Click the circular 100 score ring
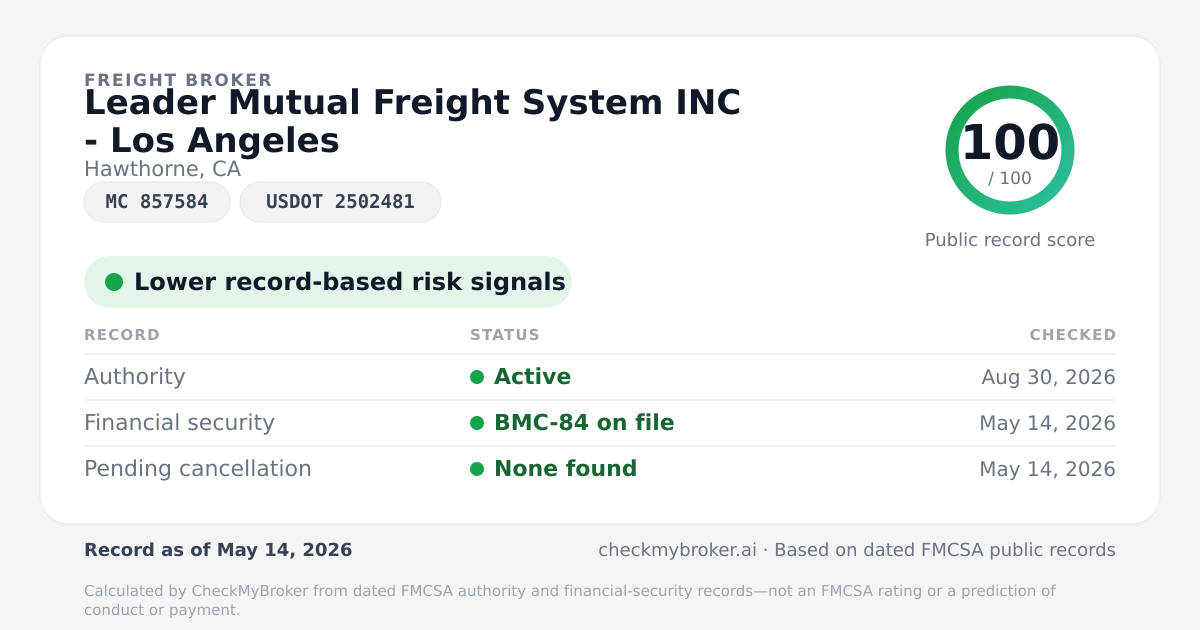1200x630 pixels. click(1010, 150)
